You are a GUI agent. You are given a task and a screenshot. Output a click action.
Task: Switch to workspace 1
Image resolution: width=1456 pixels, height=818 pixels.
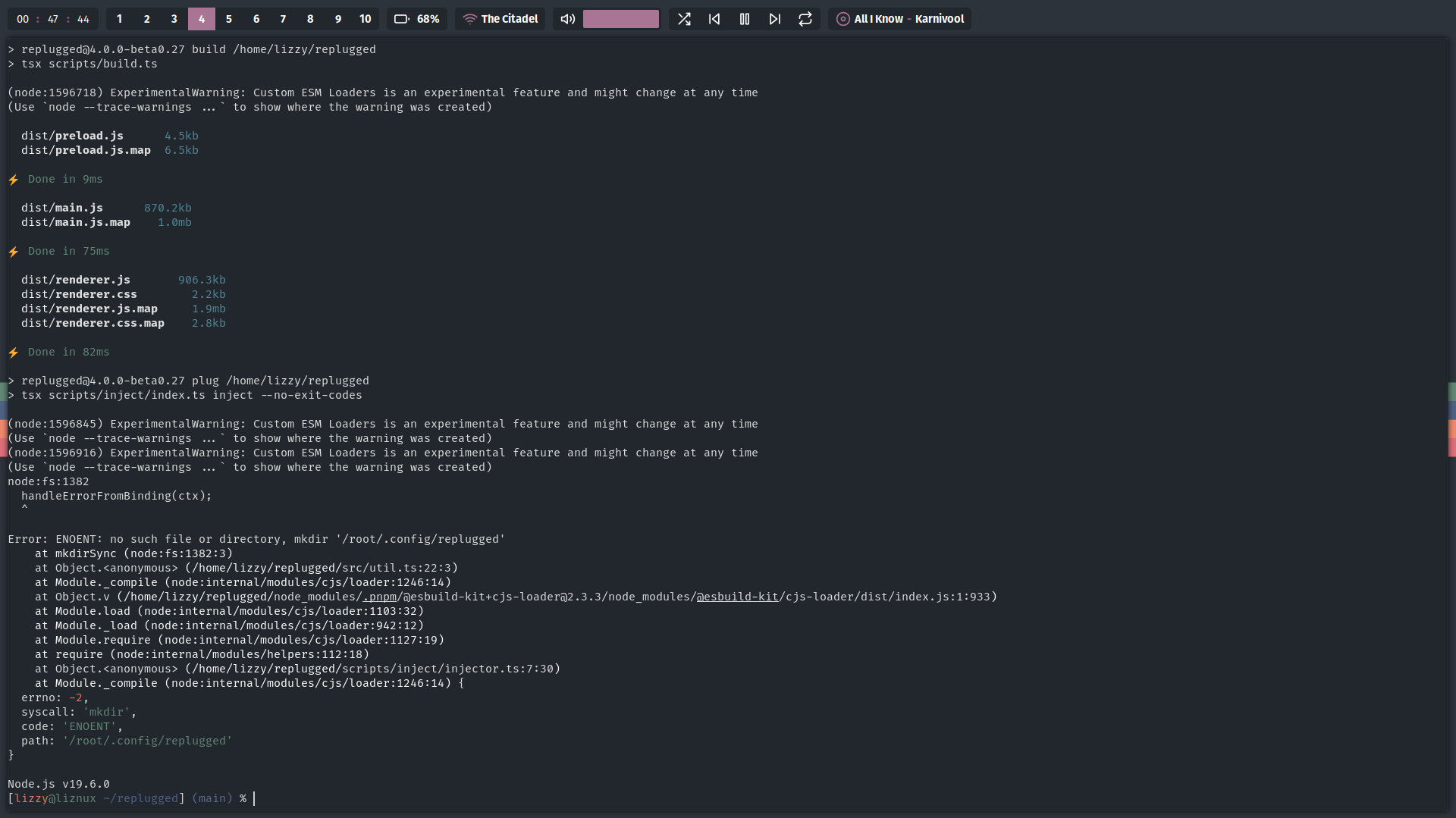tap(119, 19)
